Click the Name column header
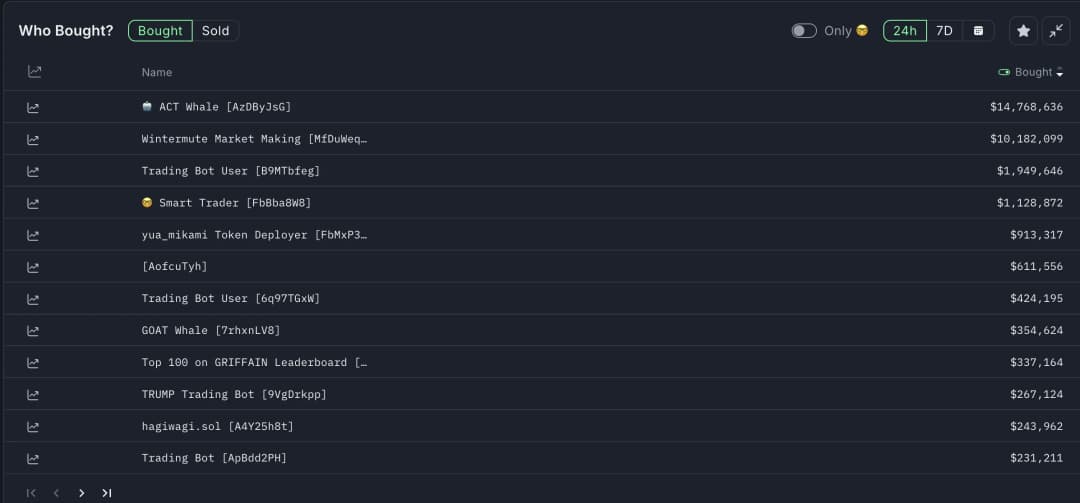Screen dimensions: 1080x503 pyautogui.click(x=157, y=72)
